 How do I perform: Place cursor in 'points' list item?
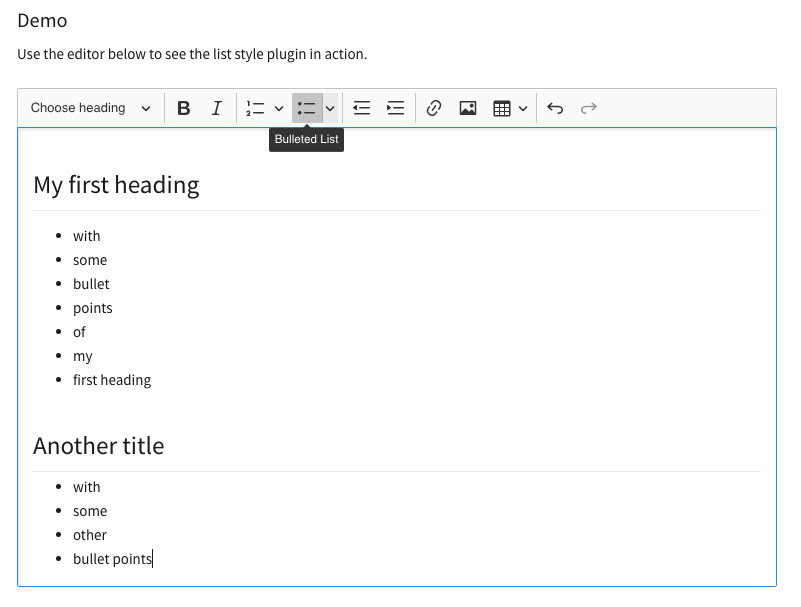[92, 308]
